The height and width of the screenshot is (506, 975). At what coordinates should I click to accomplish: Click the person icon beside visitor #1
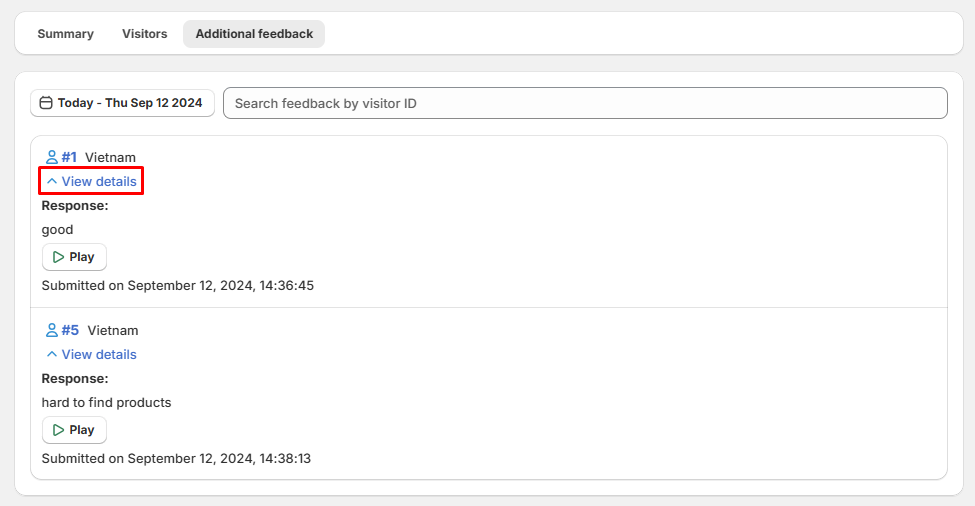tap(52, 157)
